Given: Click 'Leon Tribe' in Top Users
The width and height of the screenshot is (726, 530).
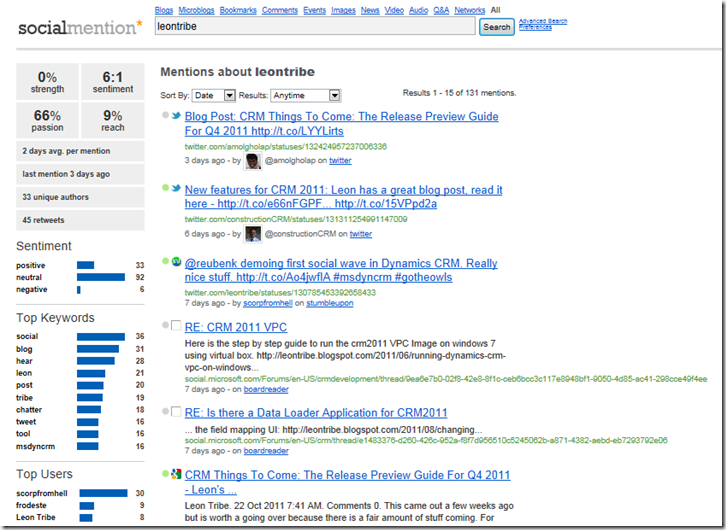Looking at the screenshot, I should [36, 518].
